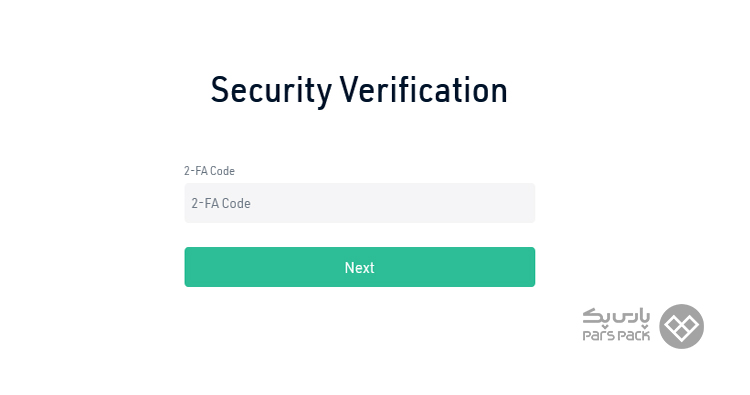
Task: Click the Security Verification heading
Action: [359, 90]
